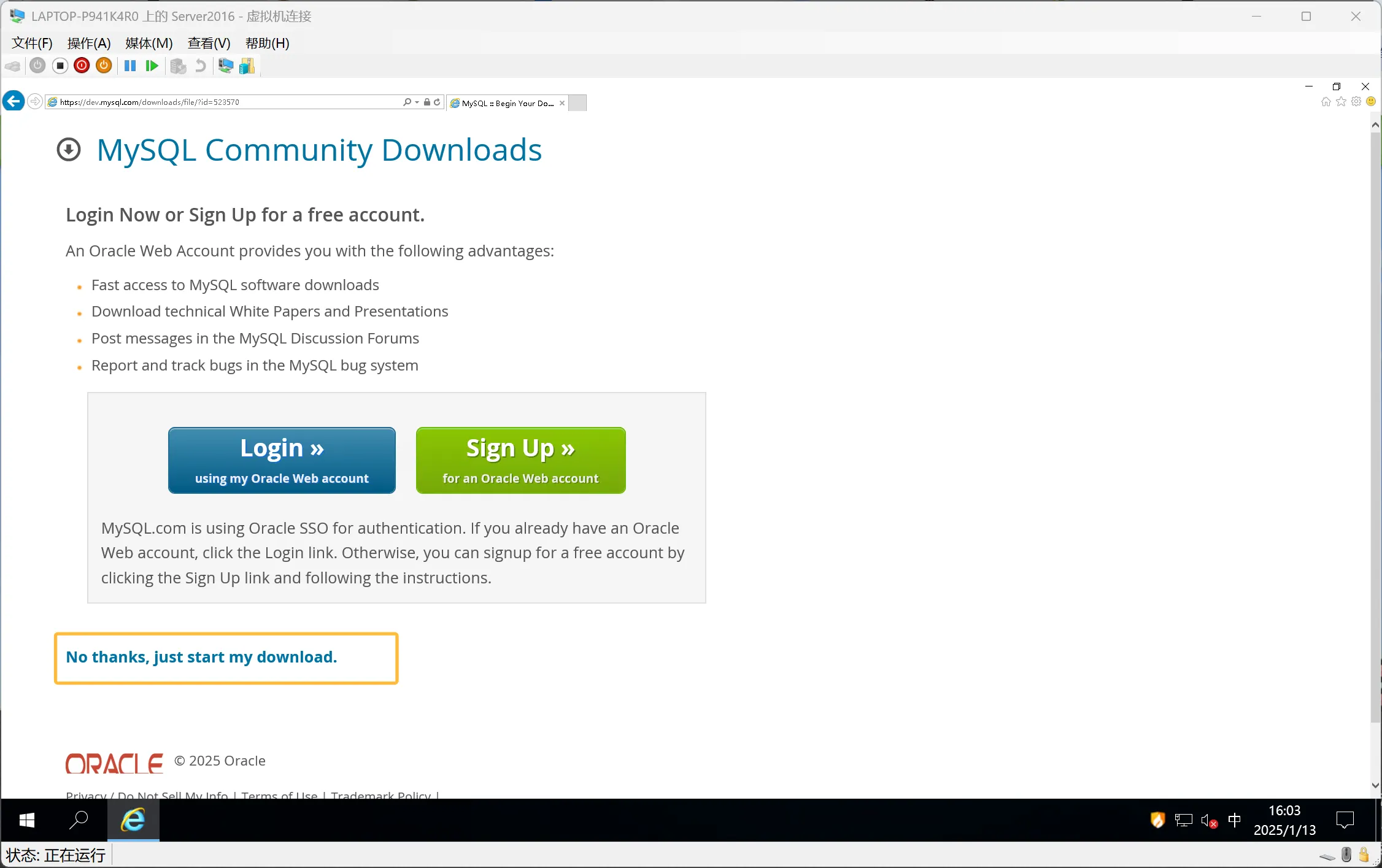Image resolution: width=1382 pixels, height=868 pixels.
Task: Click the Internet Explorer taskbar icon
Action: coord(133,820)
